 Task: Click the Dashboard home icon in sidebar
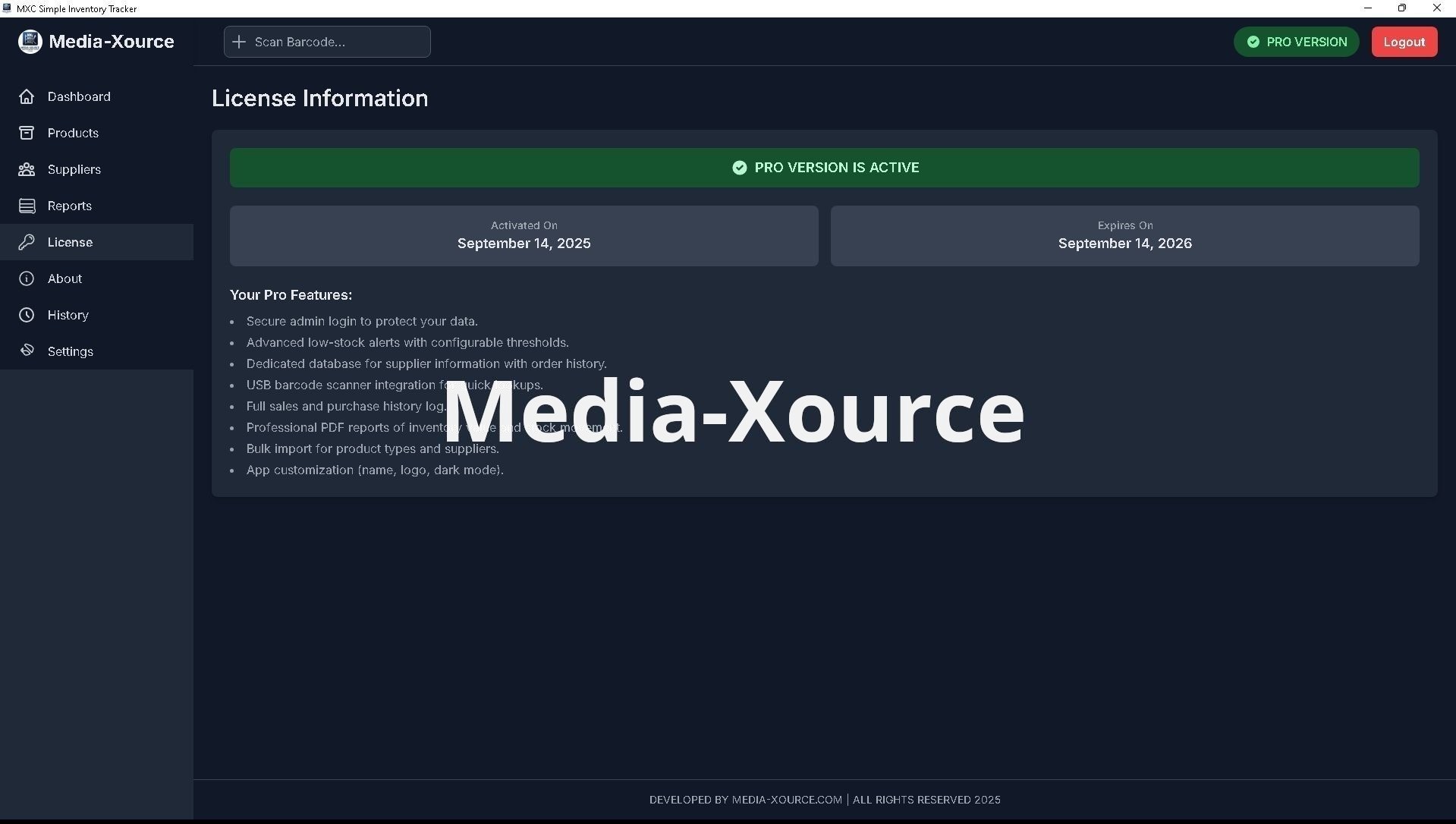27,96
